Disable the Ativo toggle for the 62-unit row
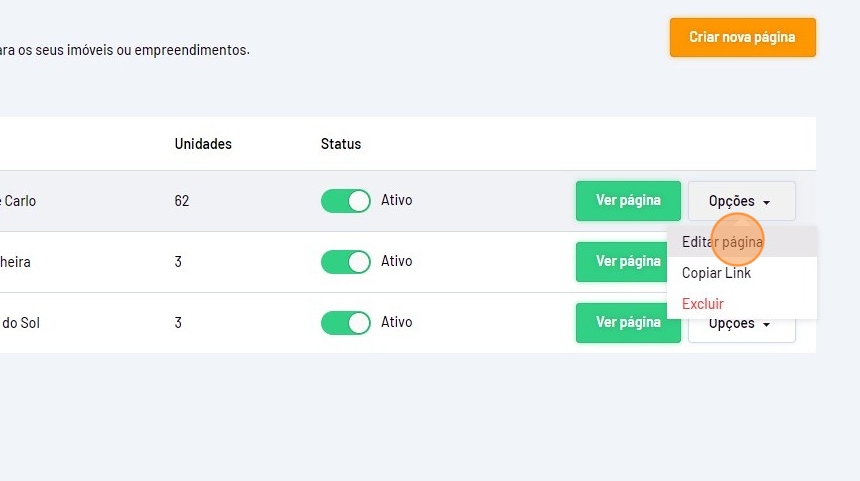 pyautogui.click(x=345, y=201)
